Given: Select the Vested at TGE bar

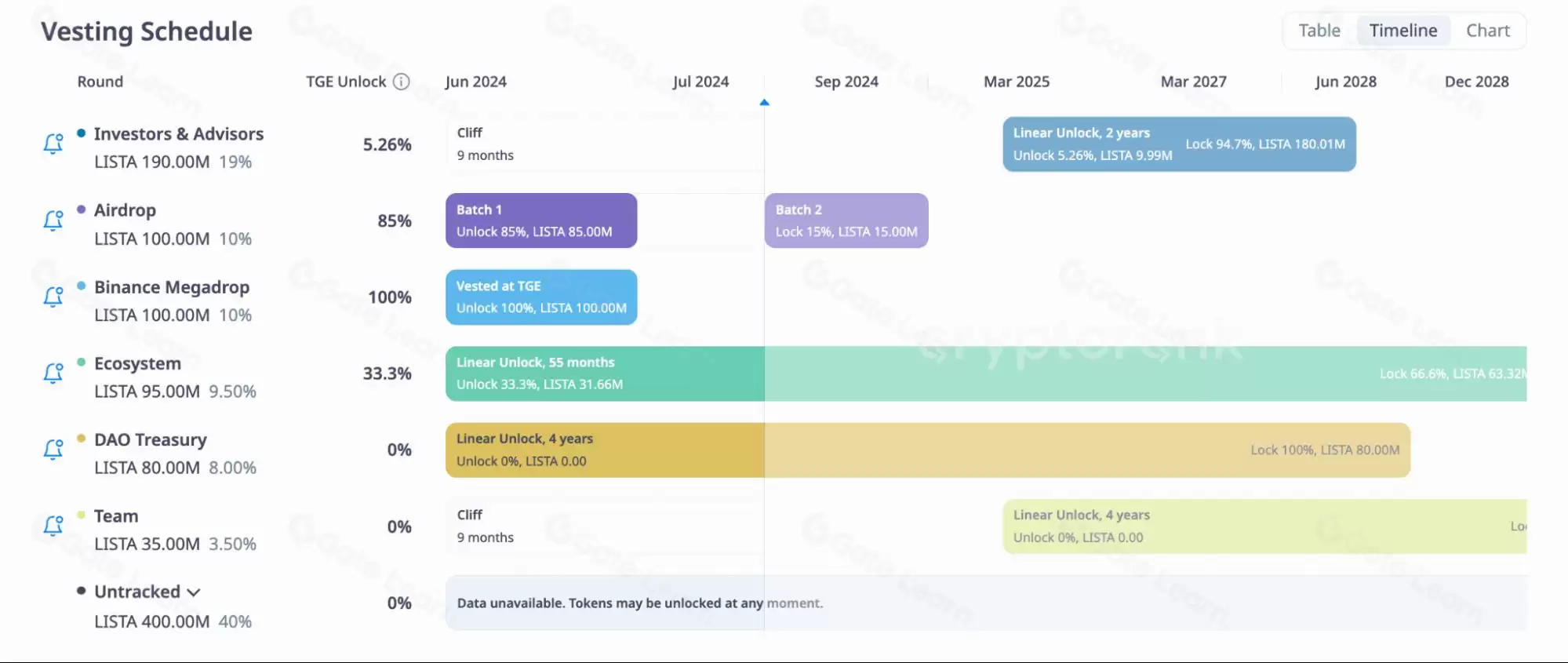Looking at the screenshot, I should [x=541, y=297].
